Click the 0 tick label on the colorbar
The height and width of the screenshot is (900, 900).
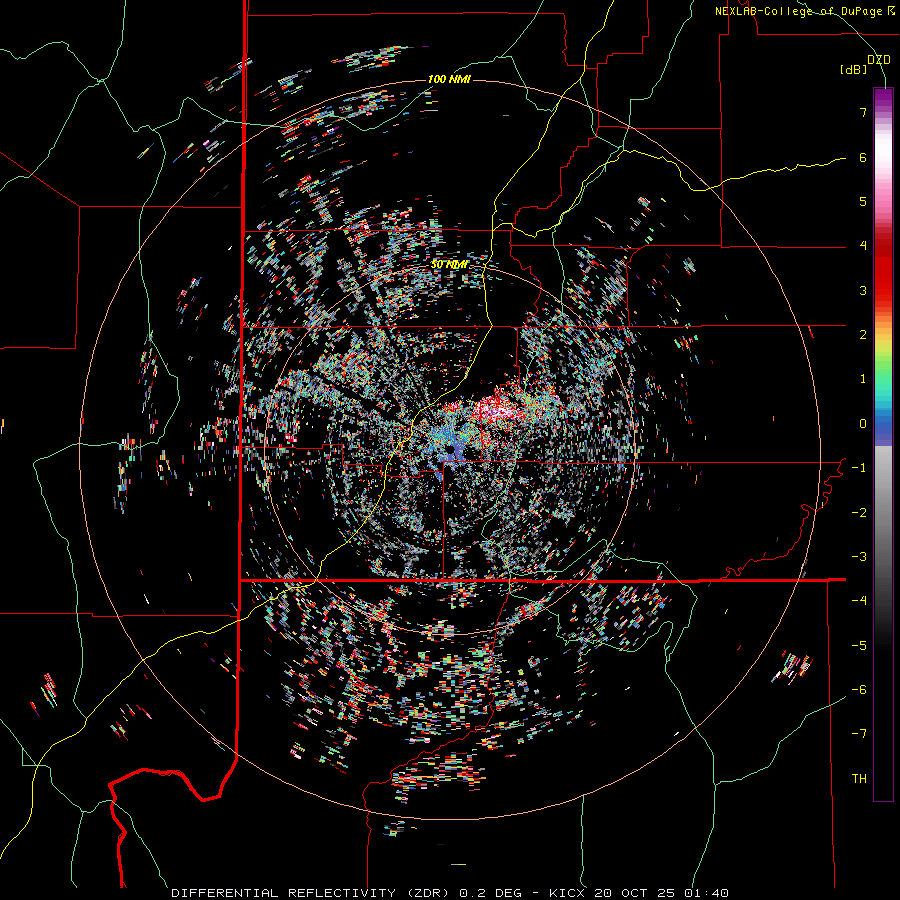[863, 424]
